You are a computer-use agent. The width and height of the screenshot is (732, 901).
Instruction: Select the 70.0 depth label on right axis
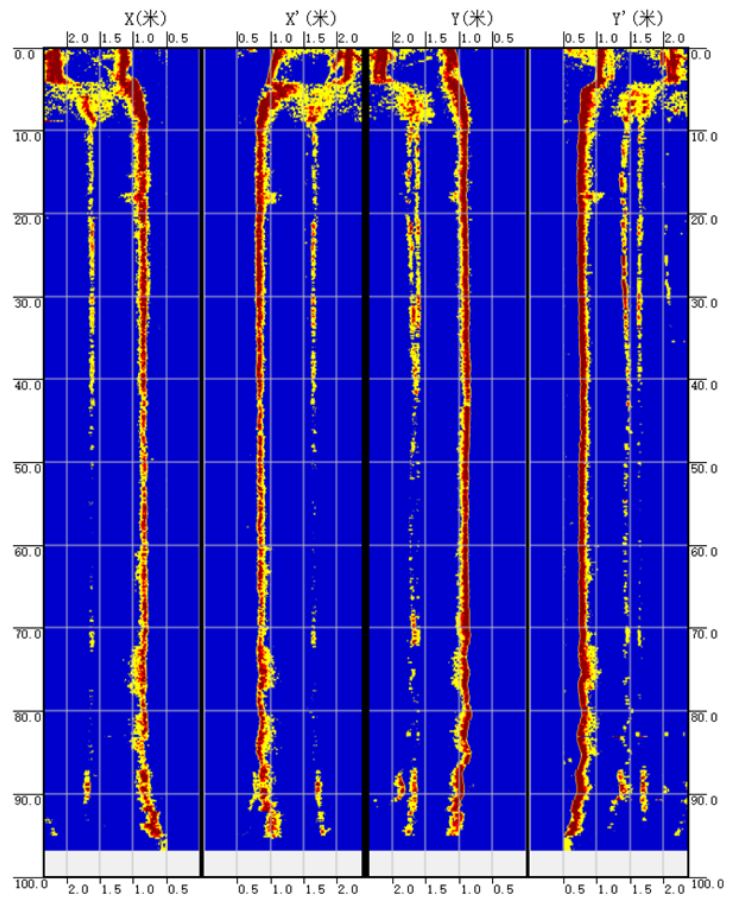703,635
